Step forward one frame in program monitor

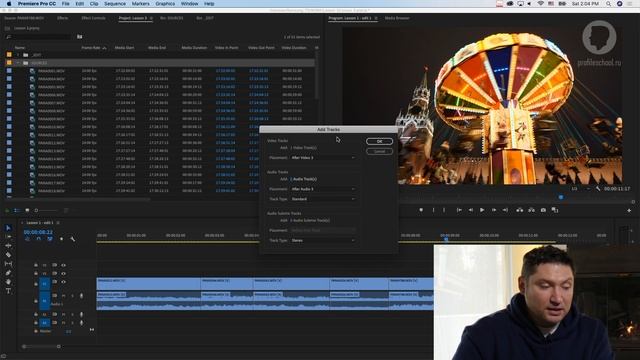pos(494,210)
